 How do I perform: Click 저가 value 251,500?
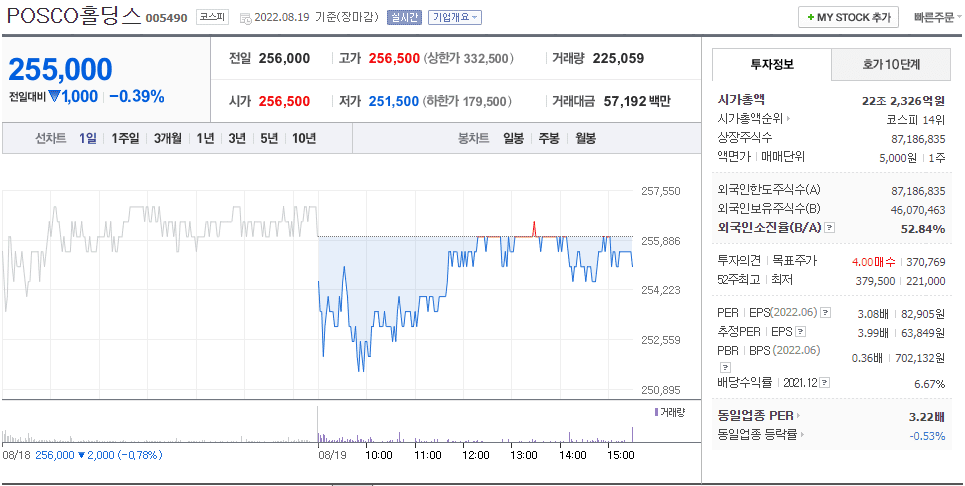click(x=394, y=101)
